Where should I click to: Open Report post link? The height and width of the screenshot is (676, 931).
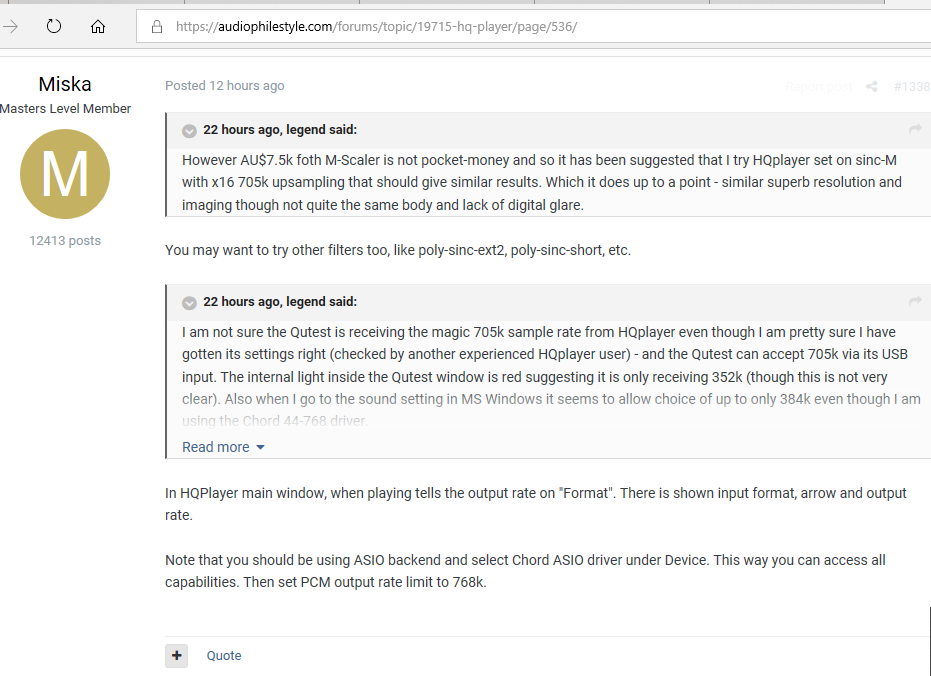point(819,87)
